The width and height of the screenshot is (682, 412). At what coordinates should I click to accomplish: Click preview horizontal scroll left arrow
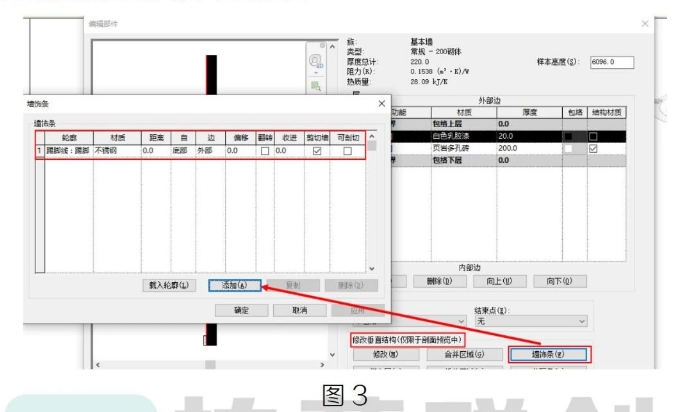[x=98, y=365]
